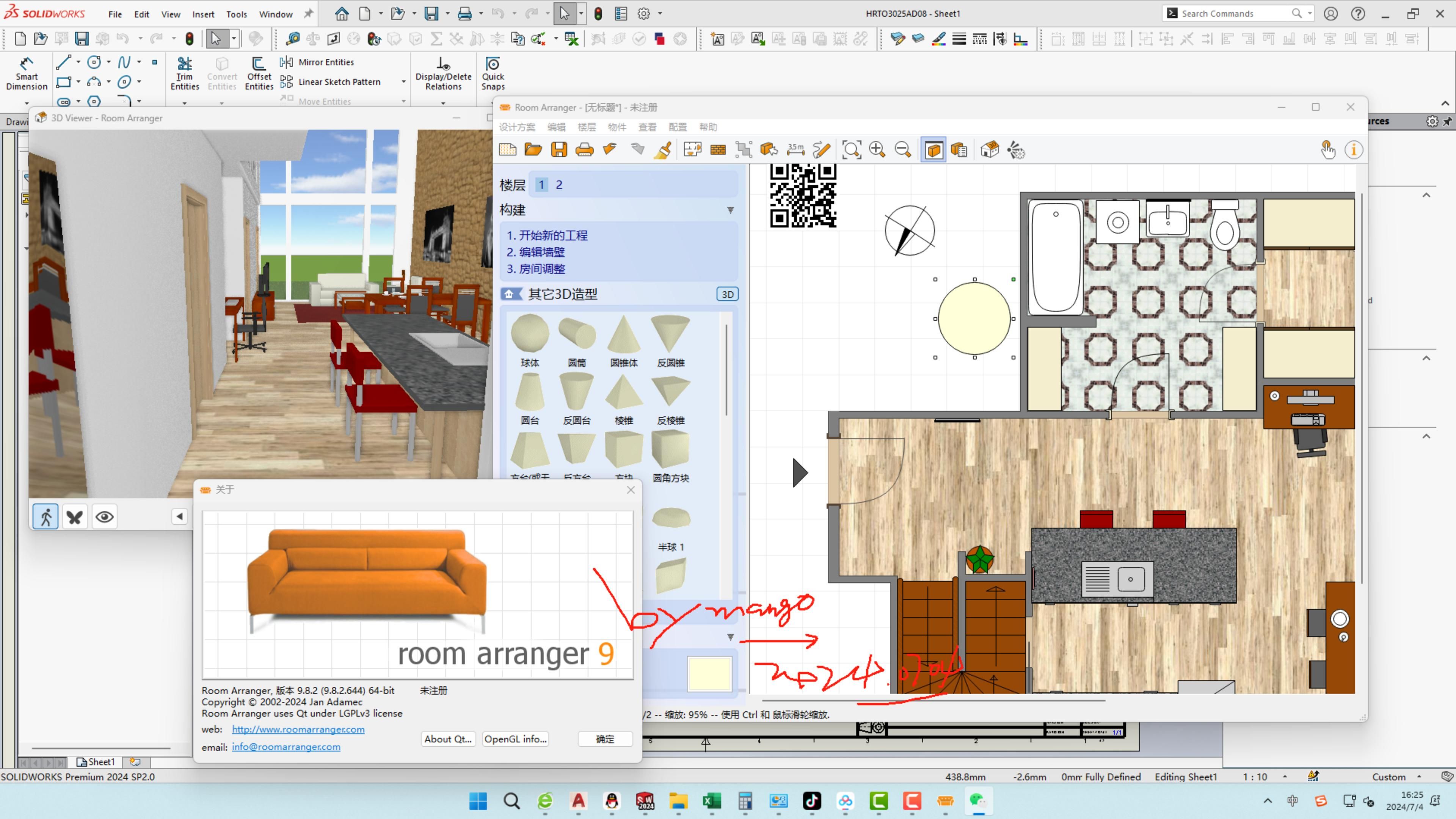Toggle walk mode in the 3D Viewer
Viewport: 1456px width, 819px height.
point(45,516)
